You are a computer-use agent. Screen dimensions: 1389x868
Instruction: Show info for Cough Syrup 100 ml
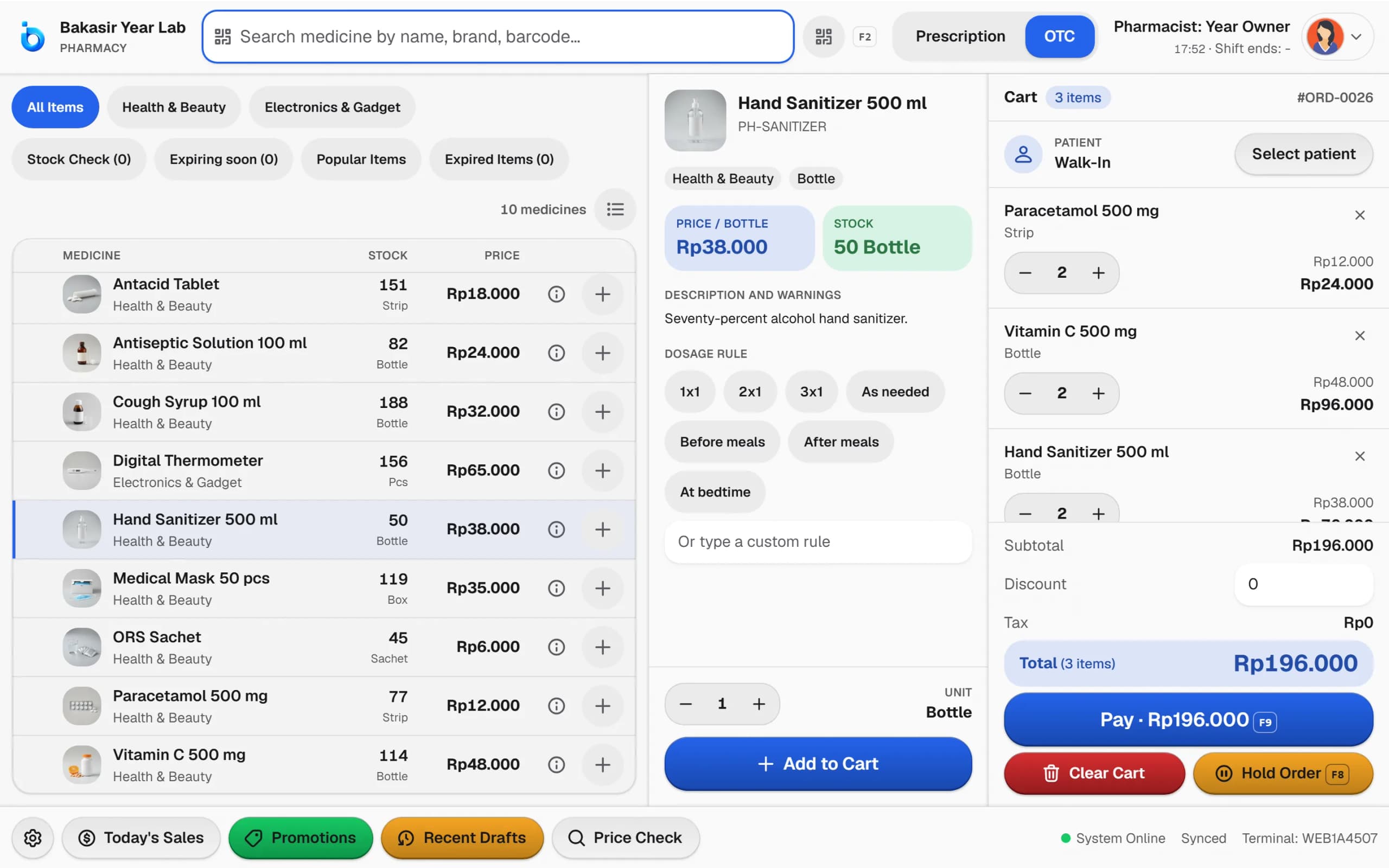(556, 412)
